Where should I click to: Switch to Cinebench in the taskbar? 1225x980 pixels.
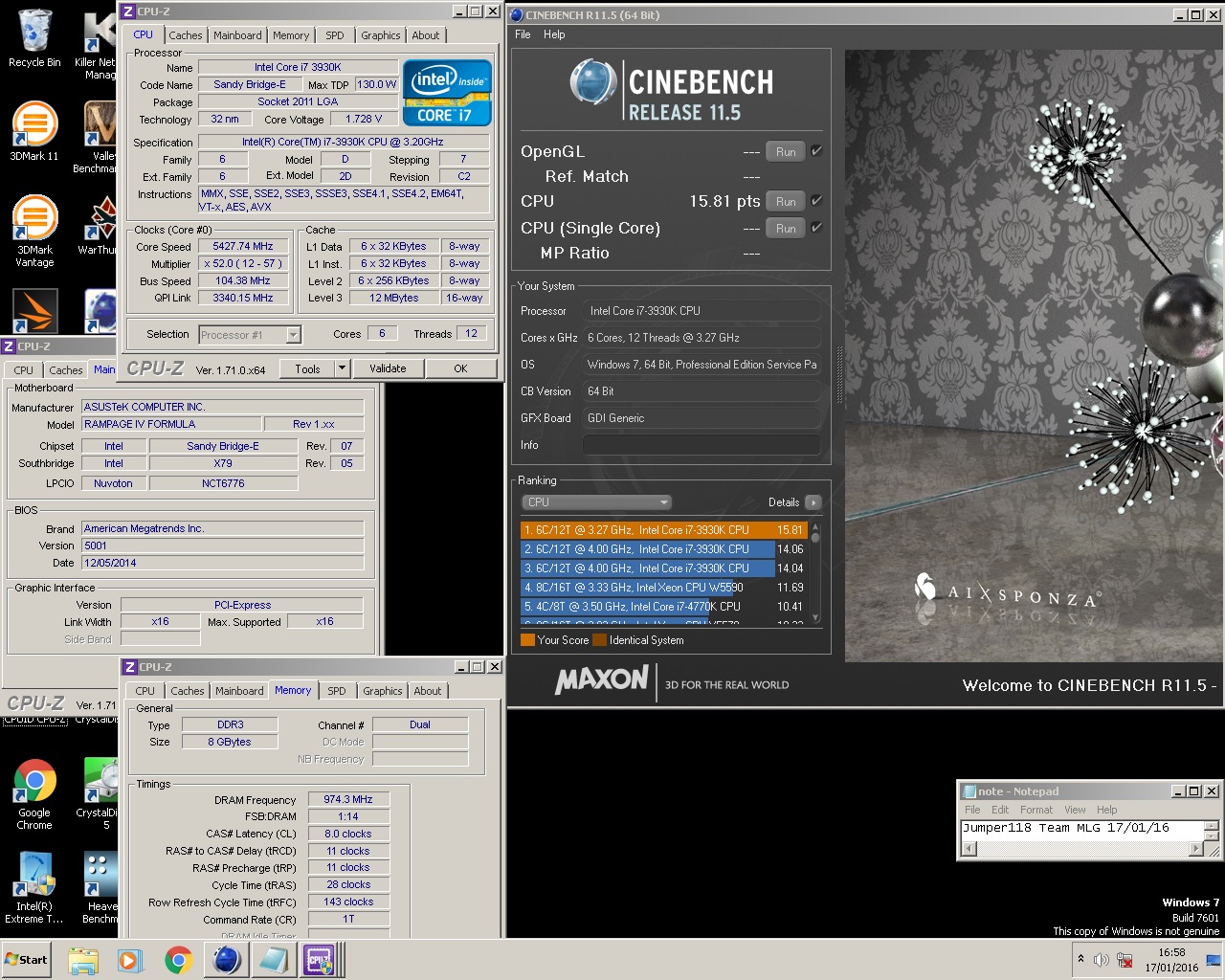226,960
